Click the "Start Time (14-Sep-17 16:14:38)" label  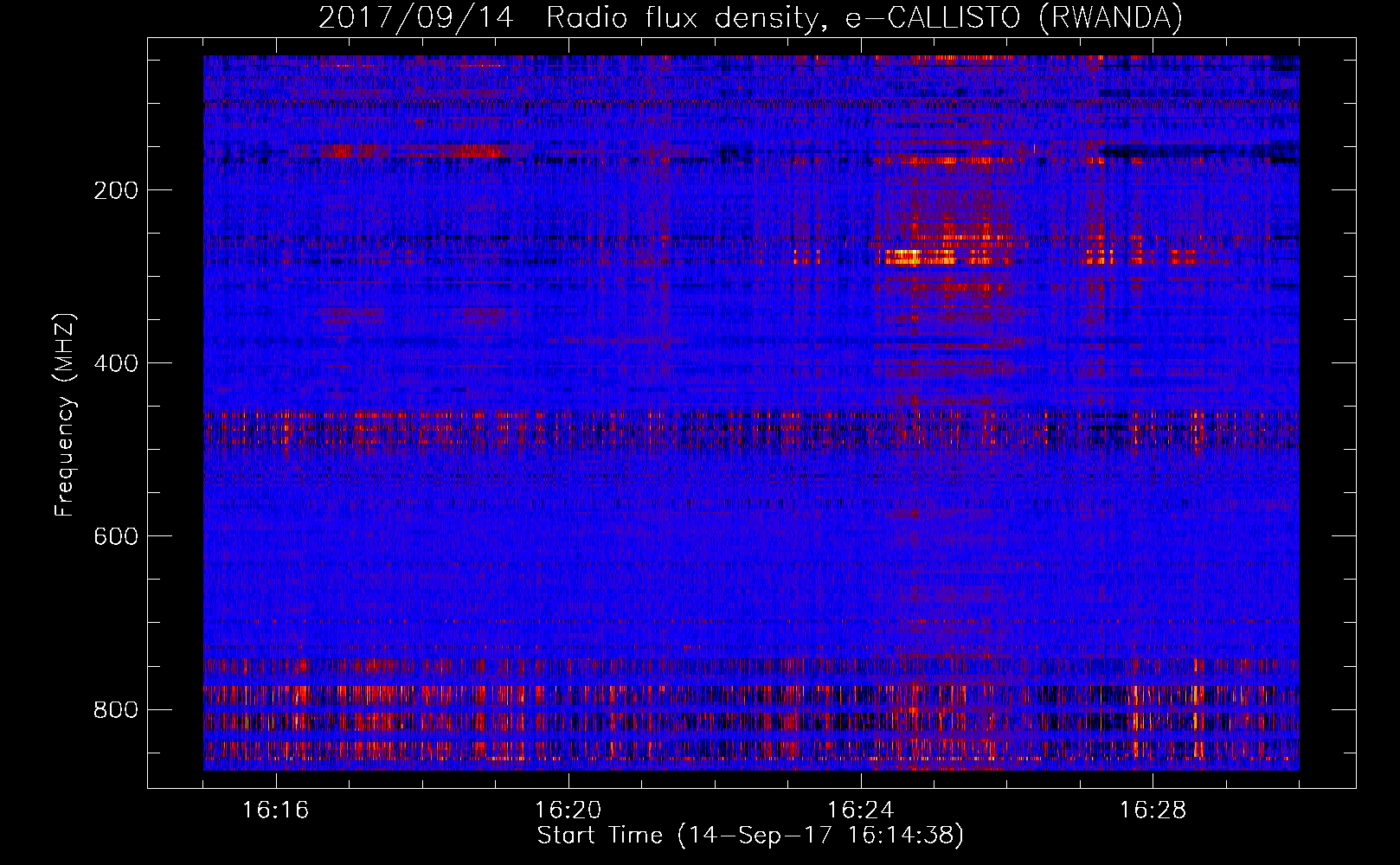[x=750, y=836]
